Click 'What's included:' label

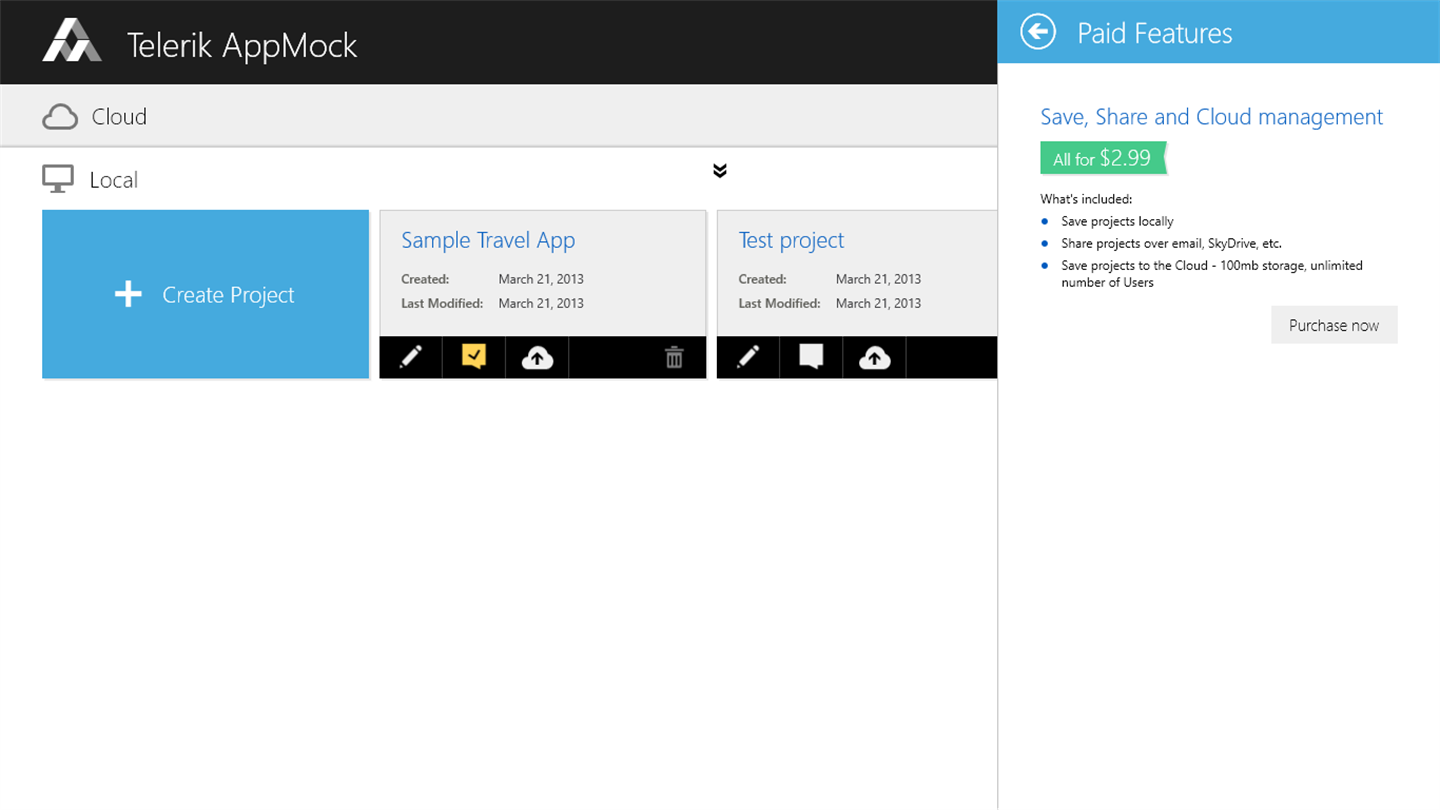pos(1086,199)
